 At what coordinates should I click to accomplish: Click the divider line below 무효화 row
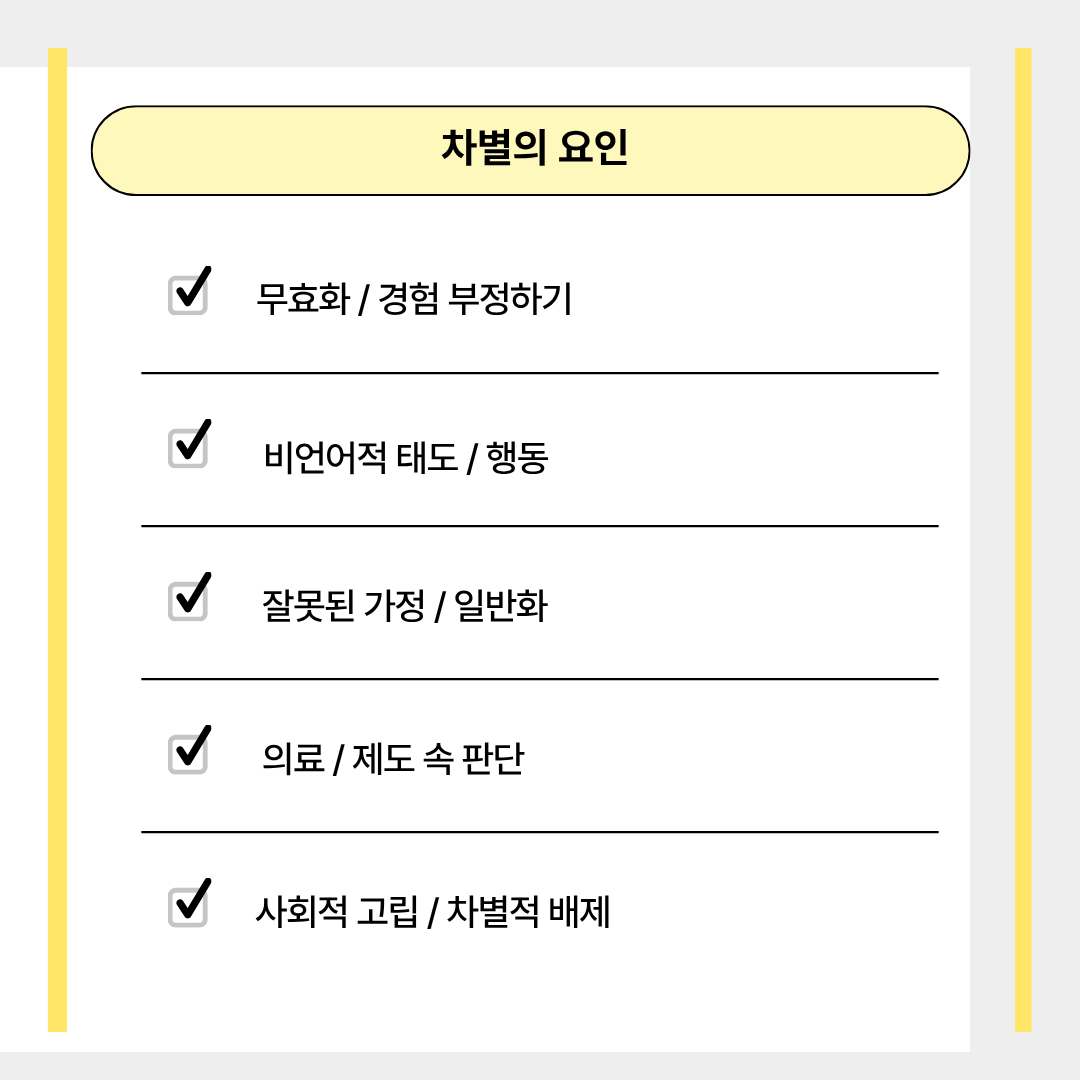point(540,373)
